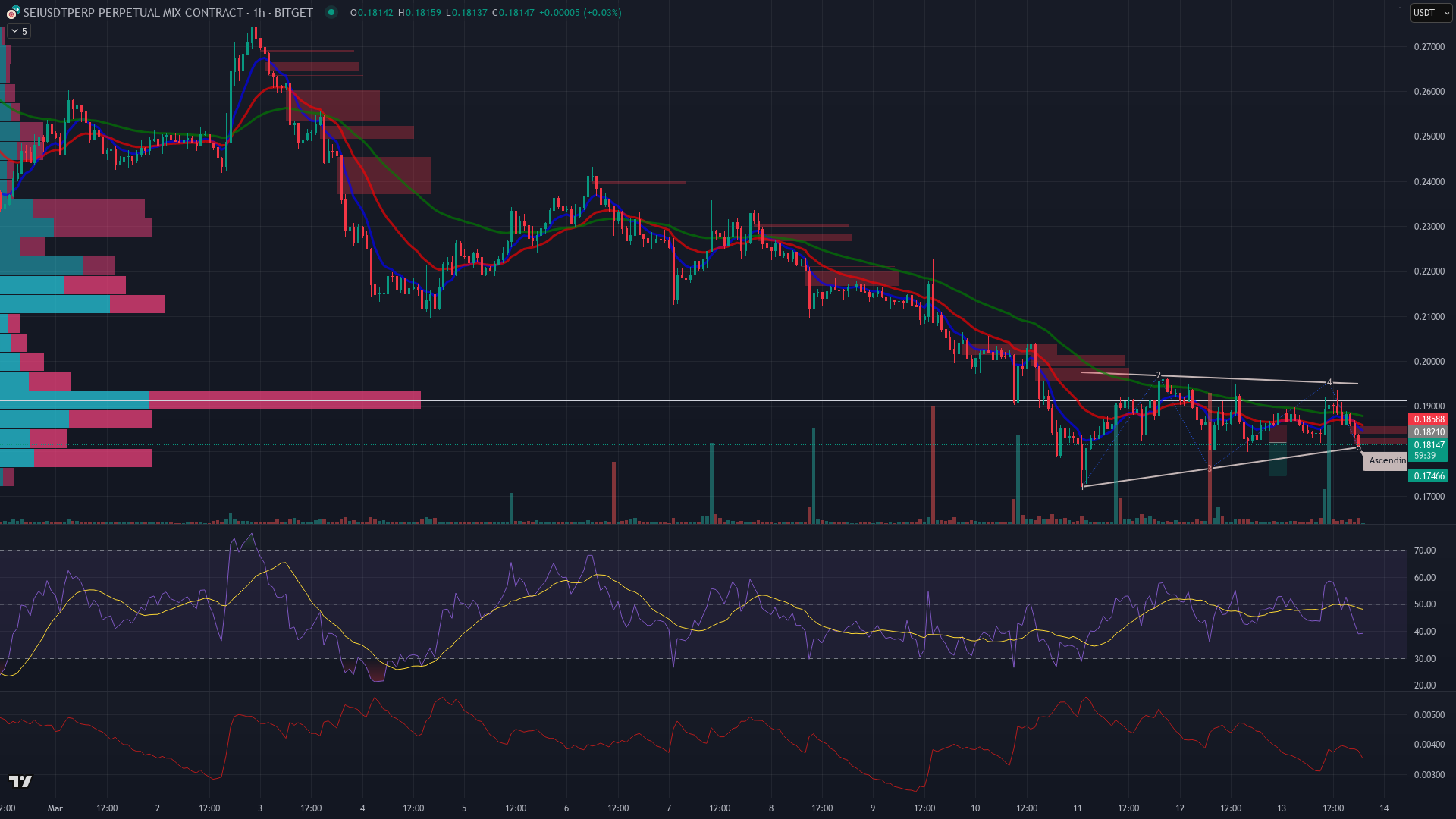Click the 1h interval in chart title
This screenshot has height=819, width=1456.
pyautogui.click(x=259, y=13)
